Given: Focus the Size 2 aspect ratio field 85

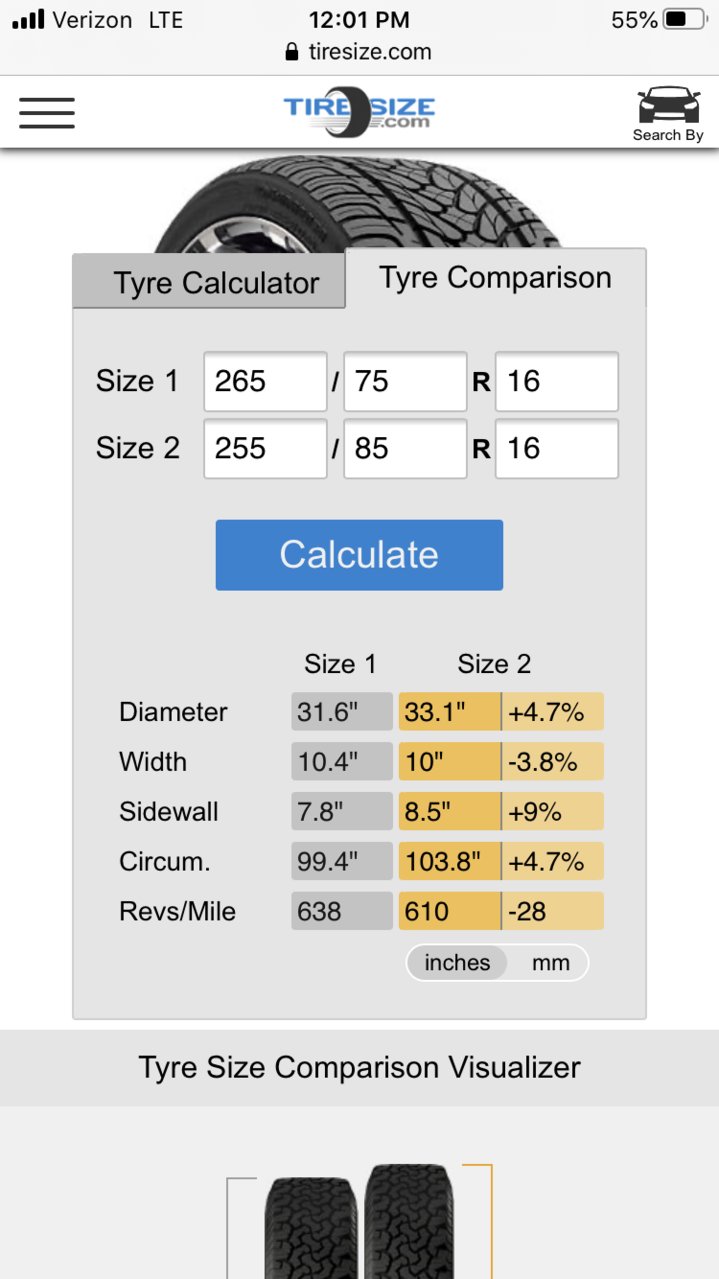Looking at the screenshot, I should [405, 448].
